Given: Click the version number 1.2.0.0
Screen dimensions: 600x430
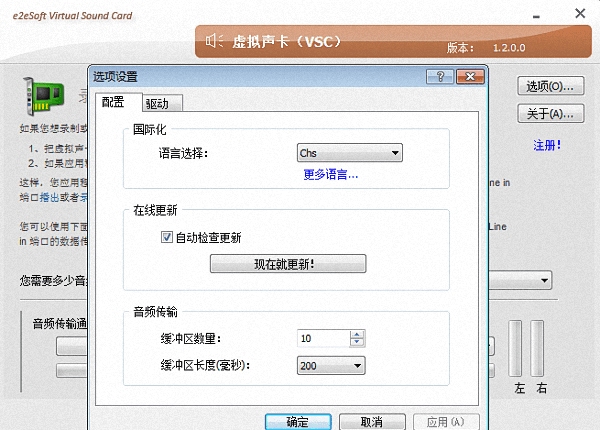Looking at the screenshot, I should tap(509, 48).
